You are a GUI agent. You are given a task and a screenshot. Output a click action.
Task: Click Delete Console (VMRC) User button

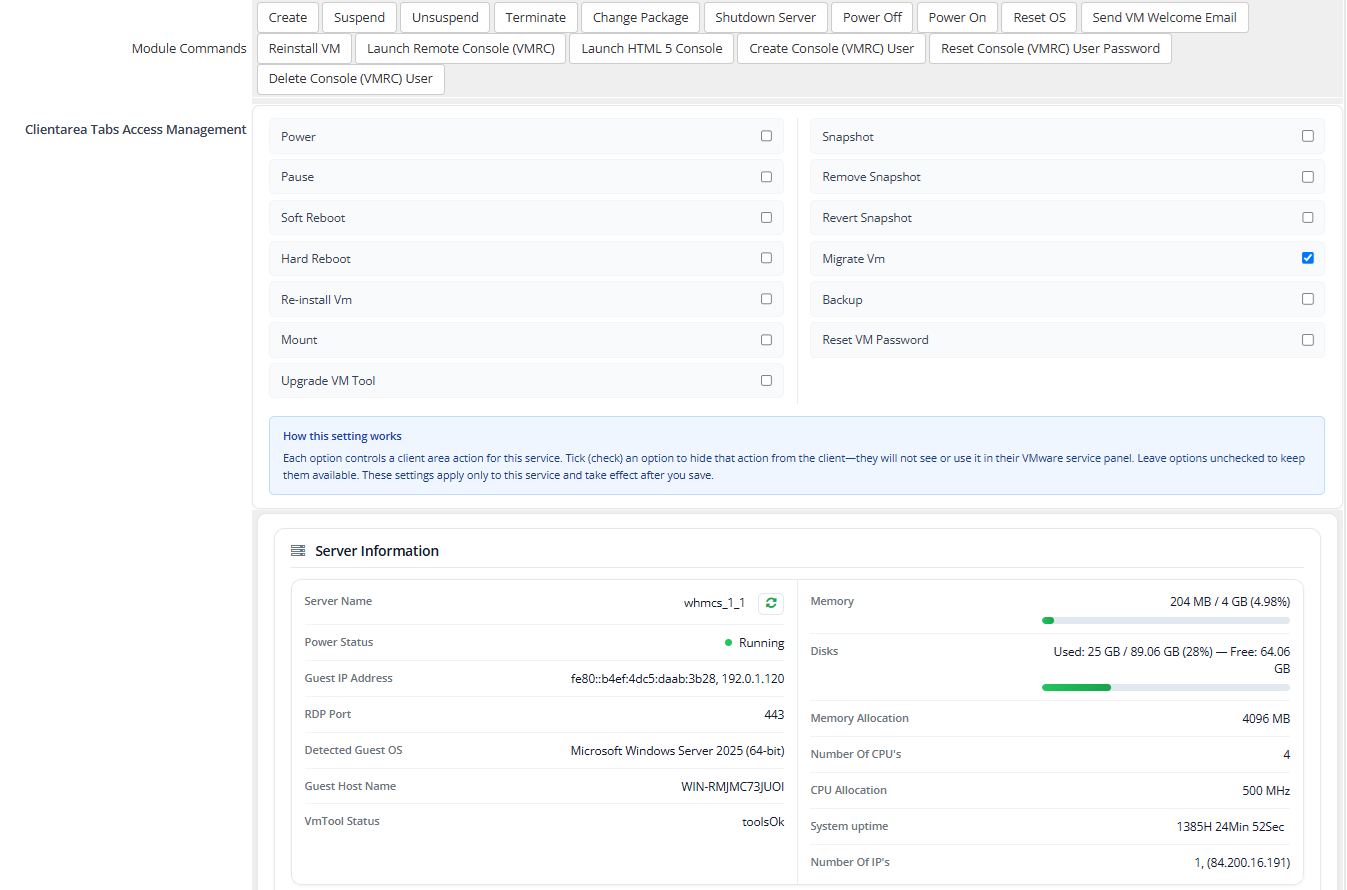pyautogui.click(x=351, y=79)
